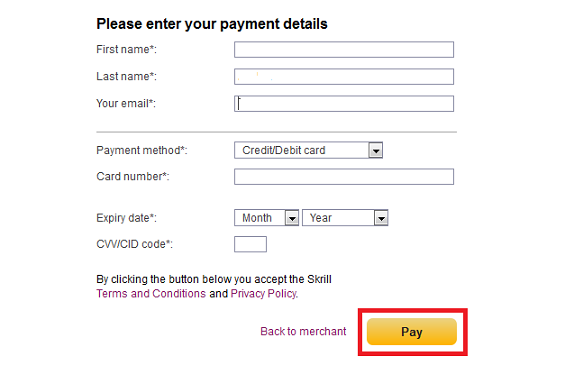Click the "Expiry date*:" label text
Screen dimensions: 565x365
pos(126,218)
